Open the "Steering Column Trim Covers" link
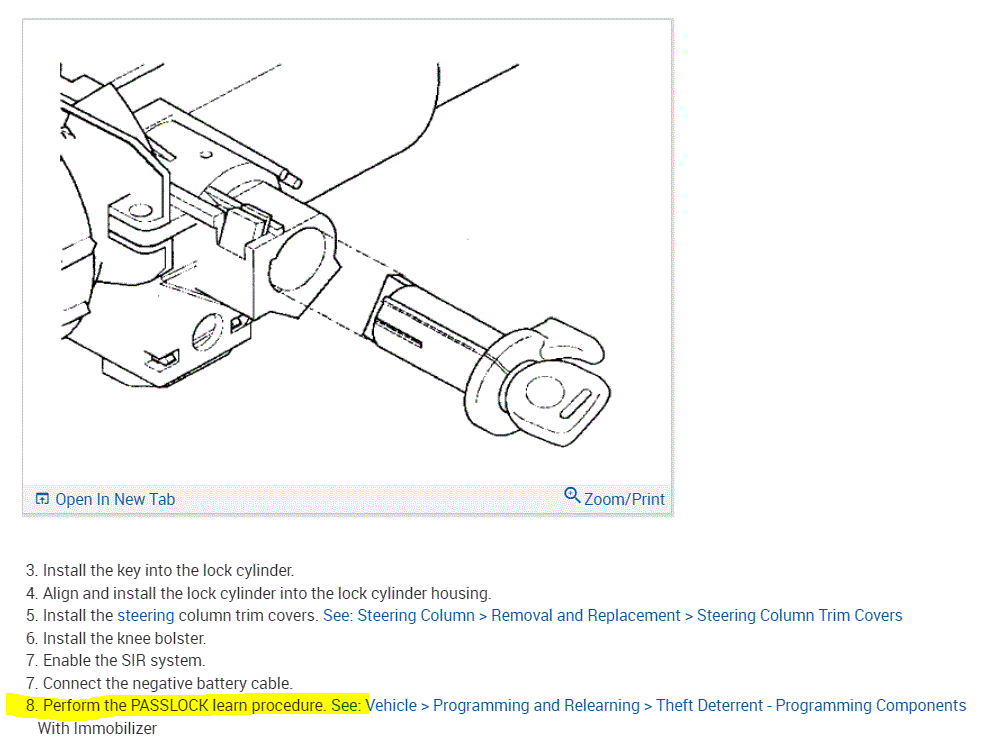This screenshot has width=997, height=745. [x=799, y=616]
